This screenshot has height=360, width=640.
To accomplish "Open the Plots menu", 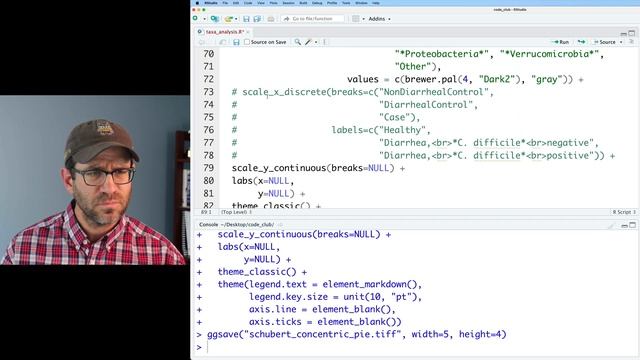I will (273, 3).
